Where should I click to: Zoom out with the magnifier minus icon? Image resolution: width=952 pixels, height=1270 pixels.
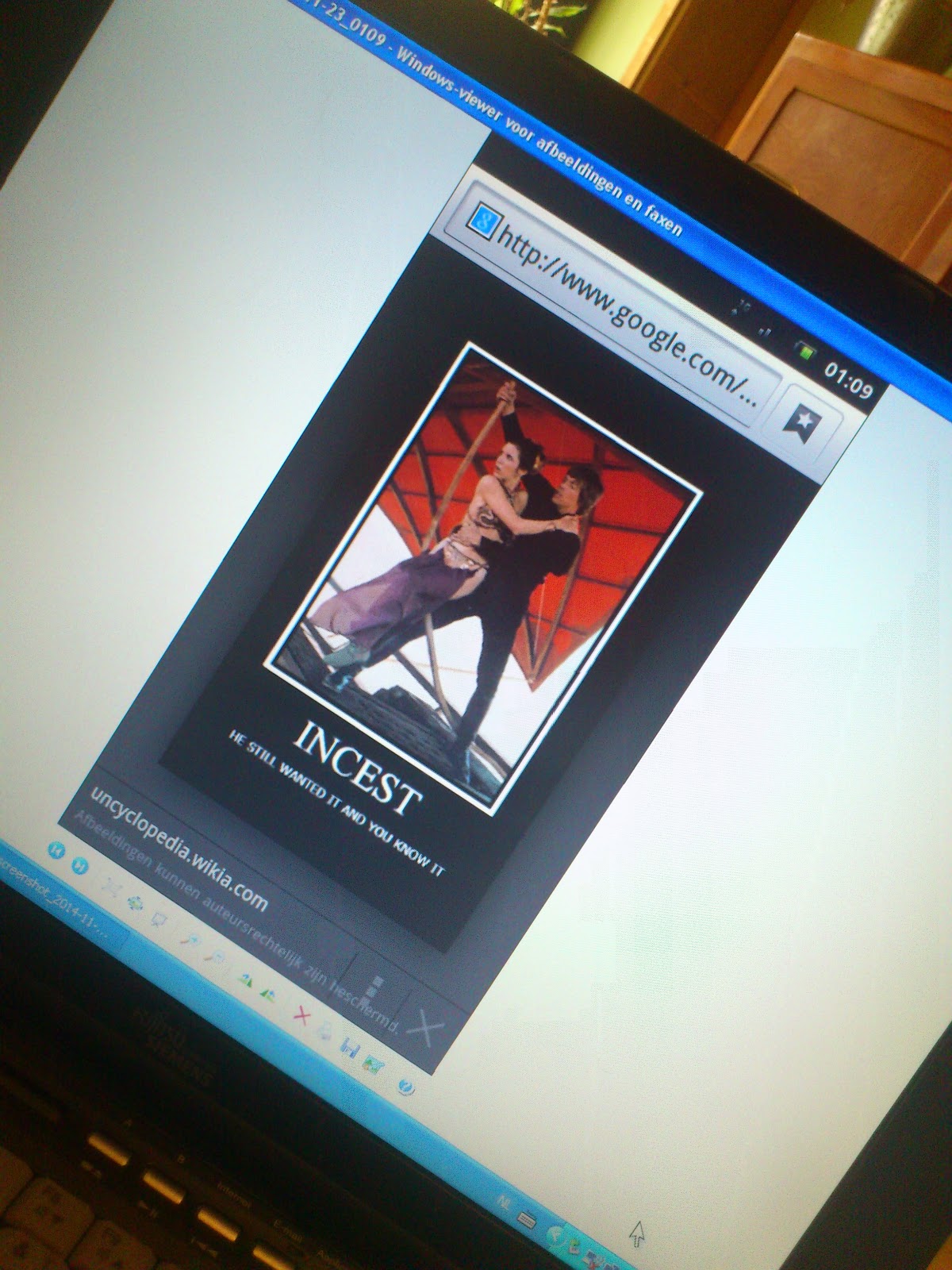[216, 957]
